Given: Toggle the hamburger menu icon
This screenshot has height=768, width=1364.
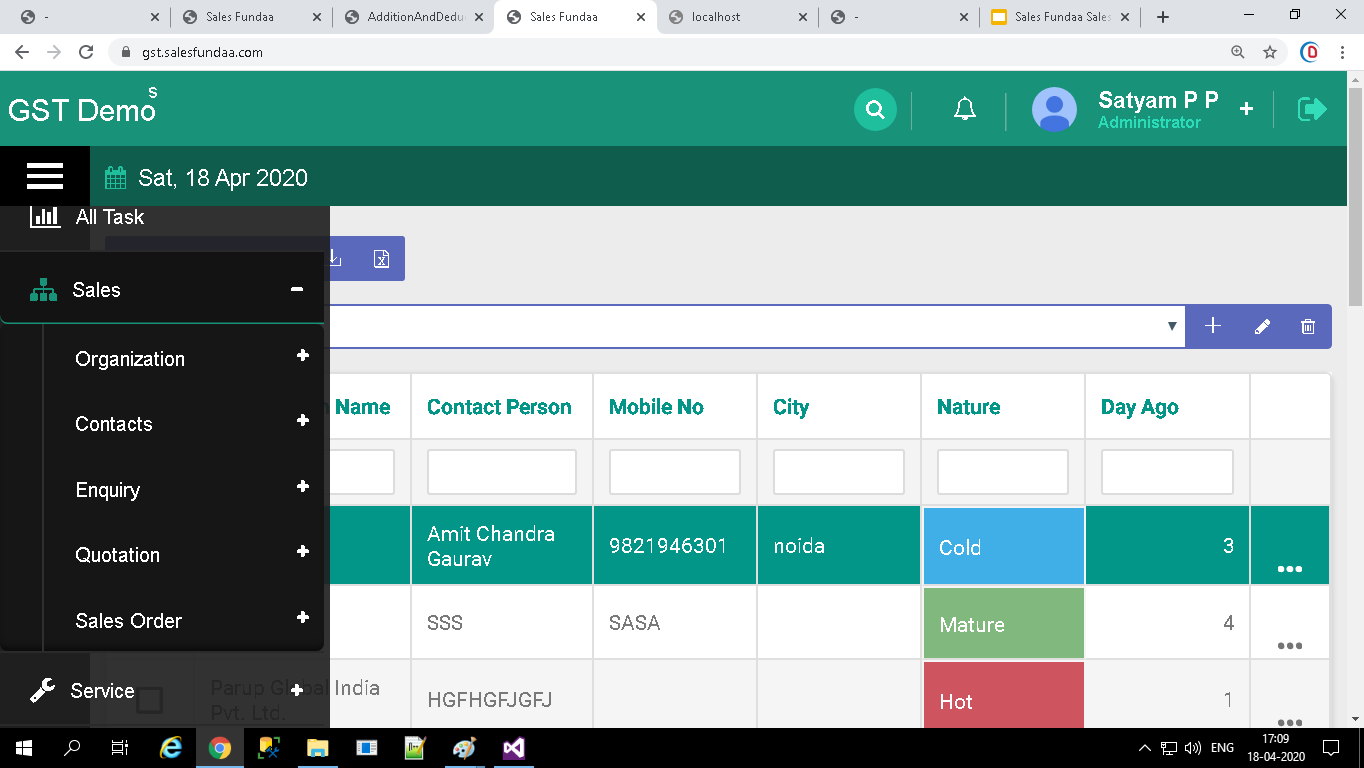Looking at the screenshot, I should (x=45, y=177).
